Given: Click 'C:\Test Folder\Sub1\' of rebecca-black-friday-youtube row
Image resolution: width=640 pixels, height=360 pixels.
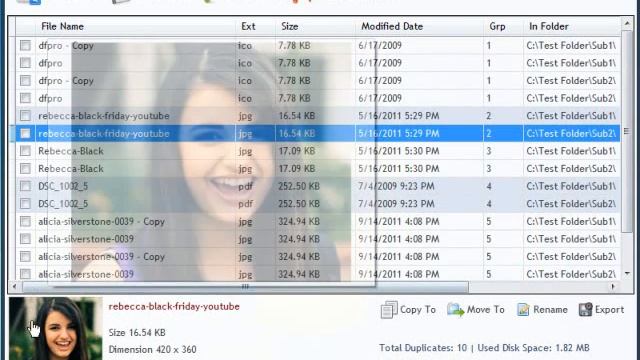Looking at the screenshot, I should (571, 116).
